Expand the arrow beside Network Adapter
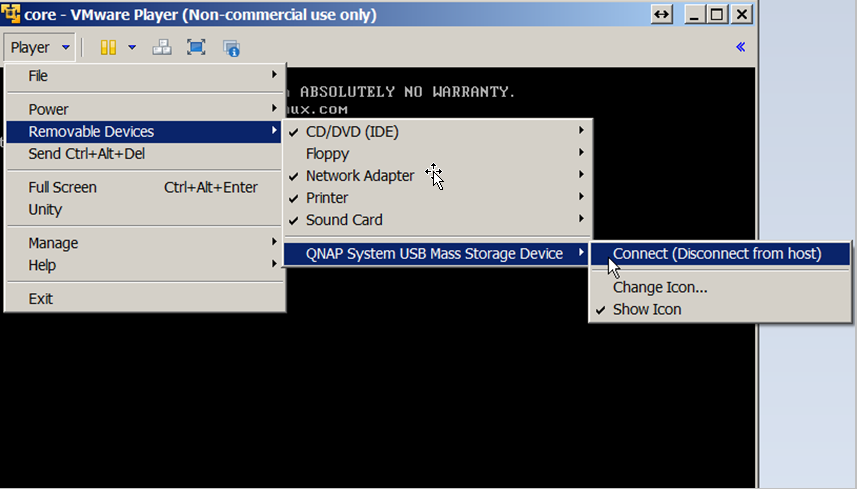Viewport: 857px width, 489px height. 582,175
